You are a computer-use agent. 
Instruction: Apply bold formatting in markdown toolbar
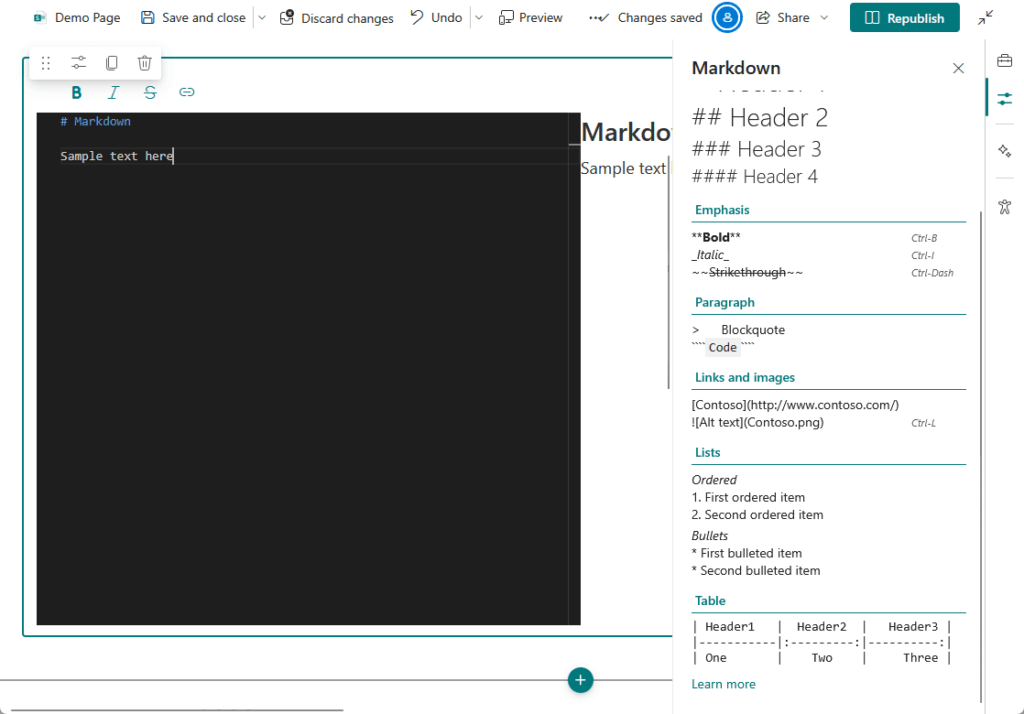pos(76,93)
